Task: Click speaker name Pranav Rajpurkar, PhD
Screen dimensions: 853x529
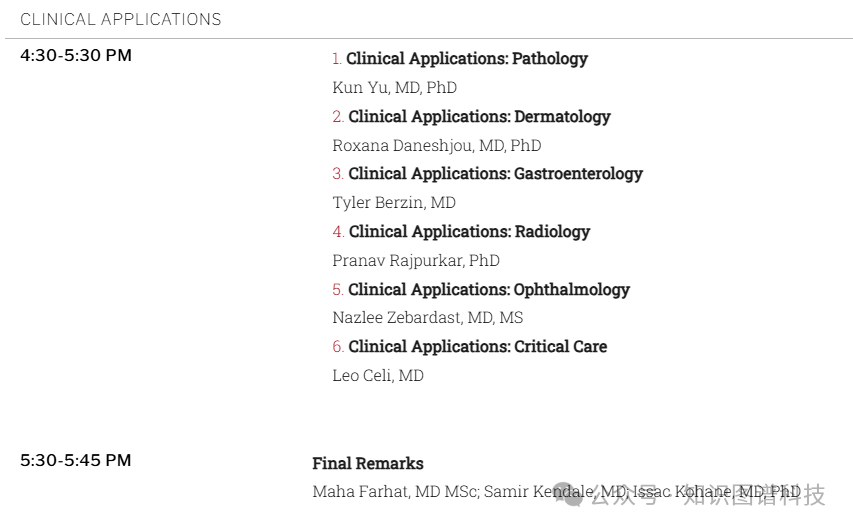Action: click(416, 261)
